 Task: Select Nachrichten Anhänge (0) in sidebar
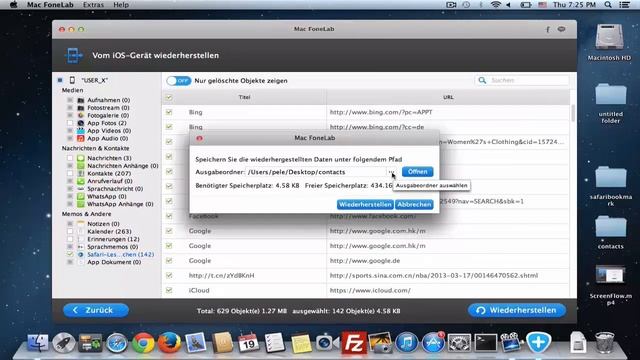pyautogui.click(x=122, y=166)
